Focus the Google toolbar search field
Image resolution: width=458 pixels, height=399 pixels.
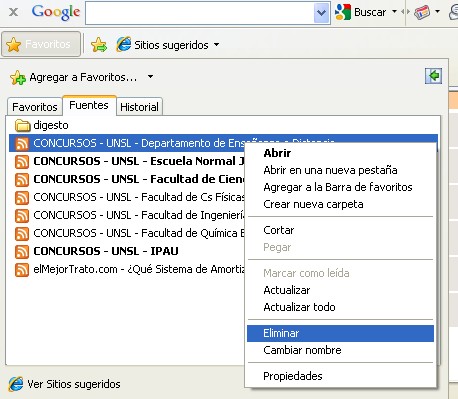(200, 13)
